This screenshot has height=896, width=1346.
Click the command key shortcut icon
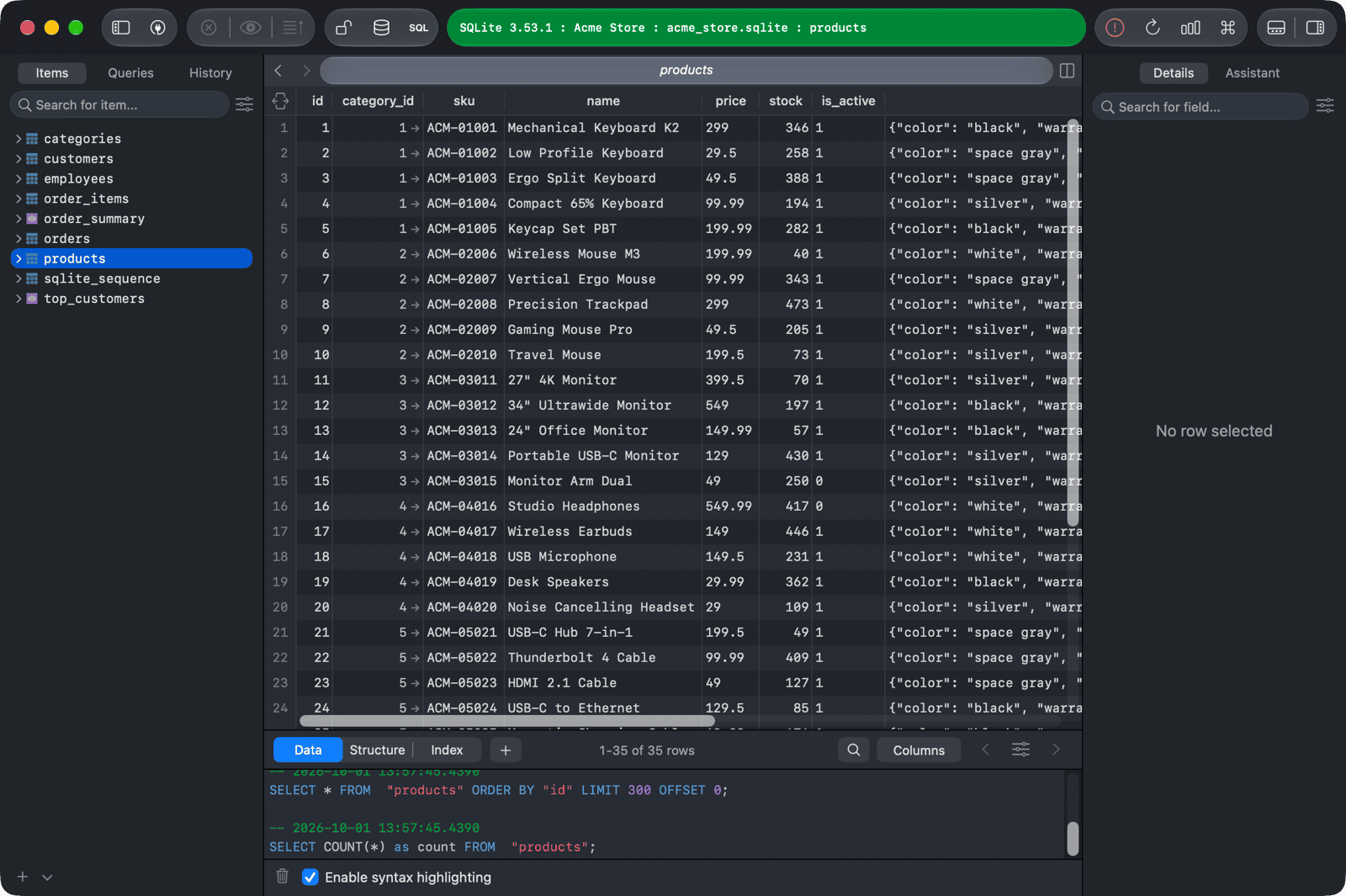pyautogui.click(x=1227, y=28)
